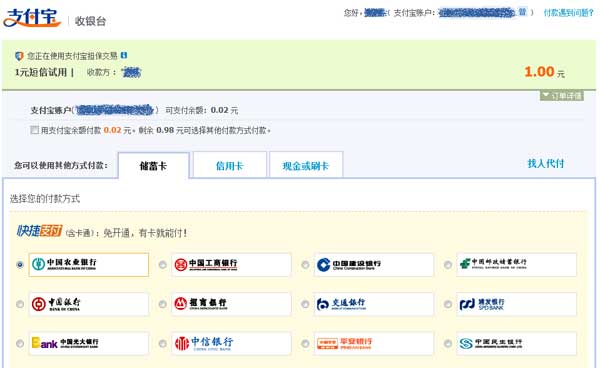600x368 pixels.
Task: Click the 浦发银行 SPD Bank logo card
Action: coord(517,304)
